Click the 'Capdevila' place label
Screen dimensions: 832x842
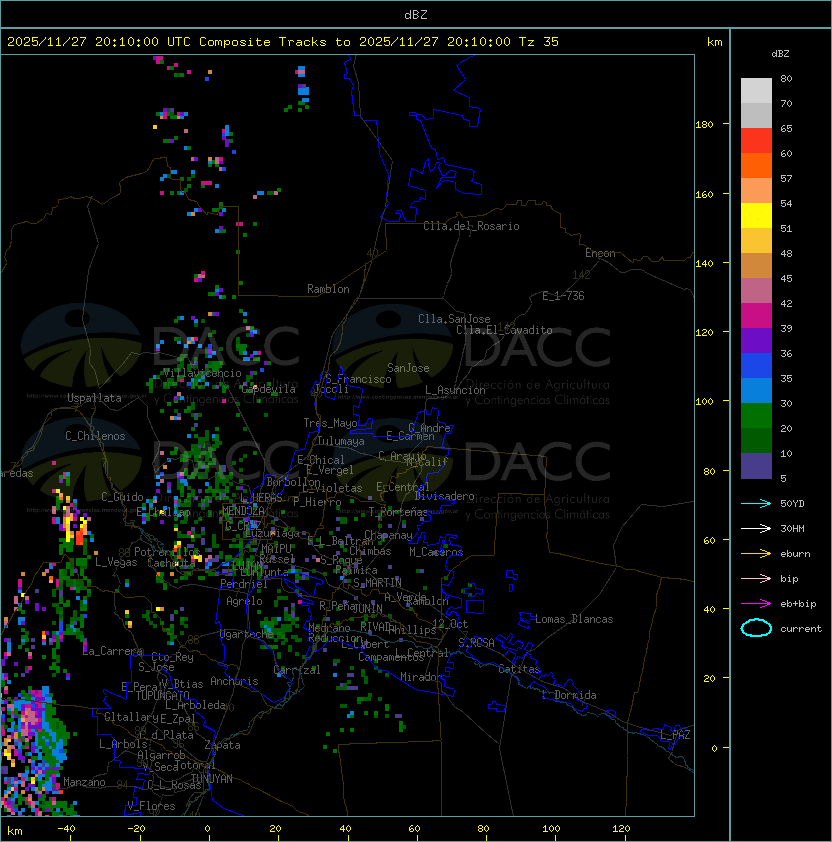pos(269,389)
